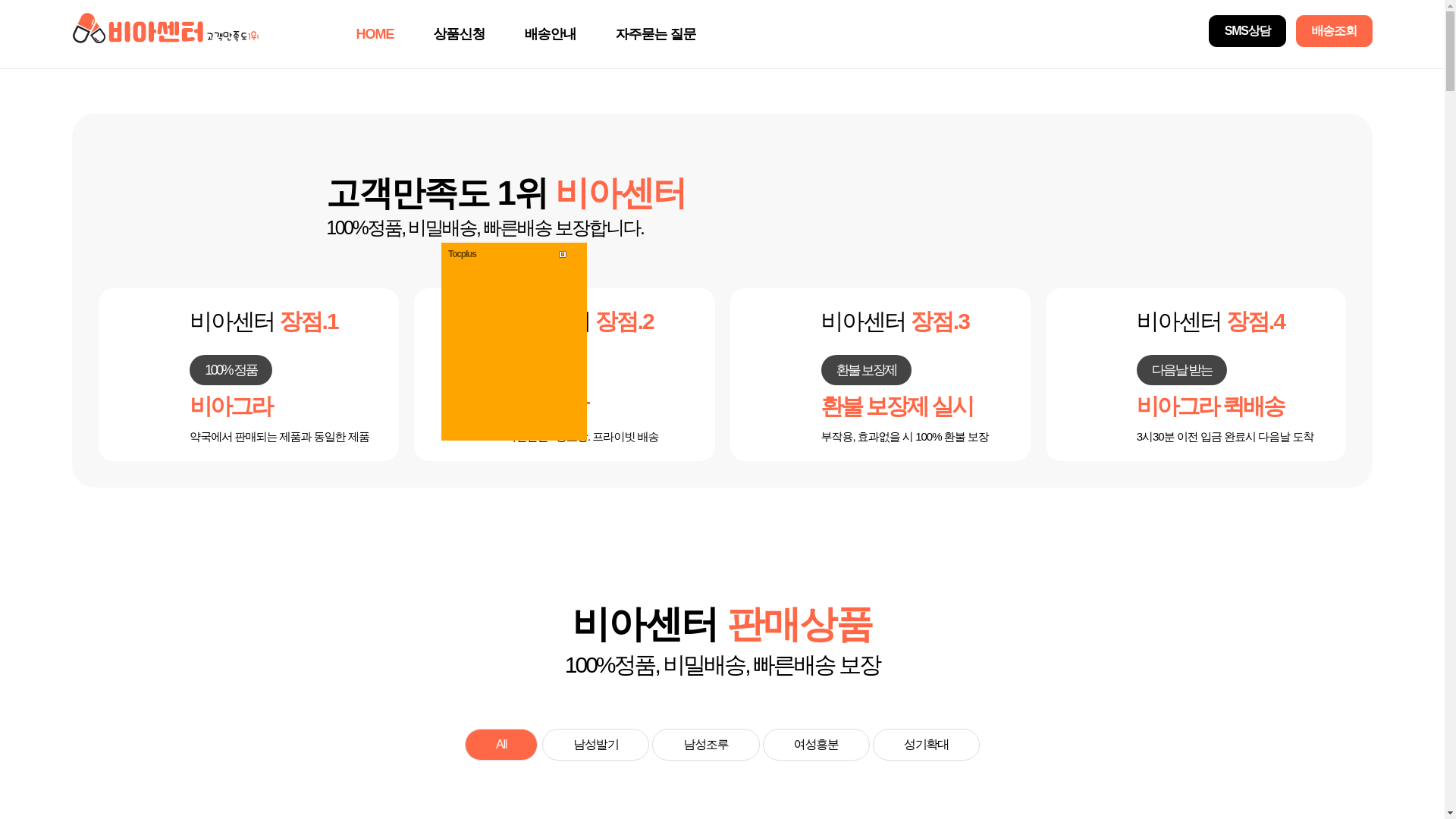1456x819 pixels.
Task: Click the 비아센터 장점.3 card heading
Action: [x=896, y=322]
